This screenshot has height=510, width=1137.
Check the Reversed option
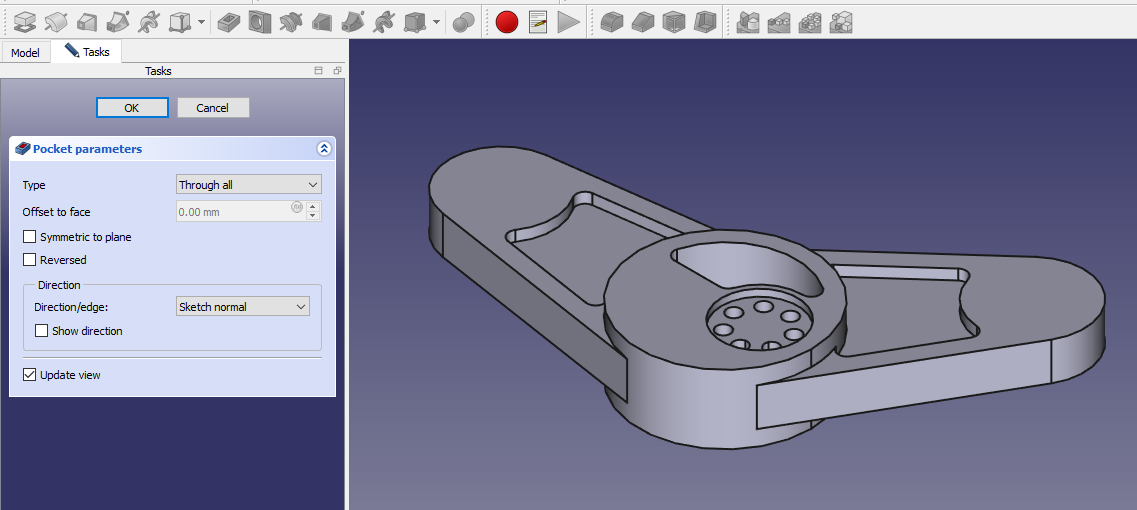click(30, 260)
